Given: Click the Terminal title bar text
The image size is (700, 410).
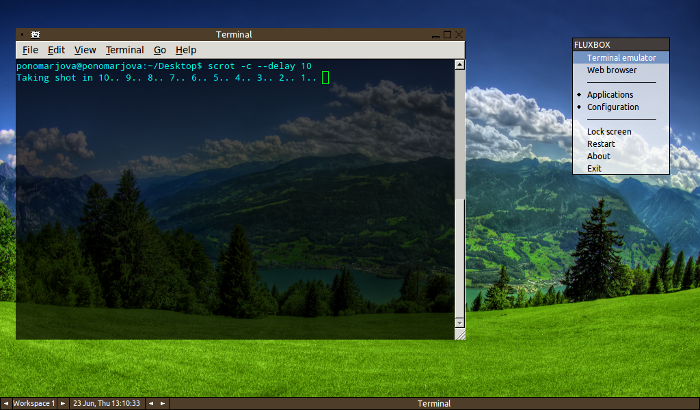Looking at the screenshot, I should 234,34.
